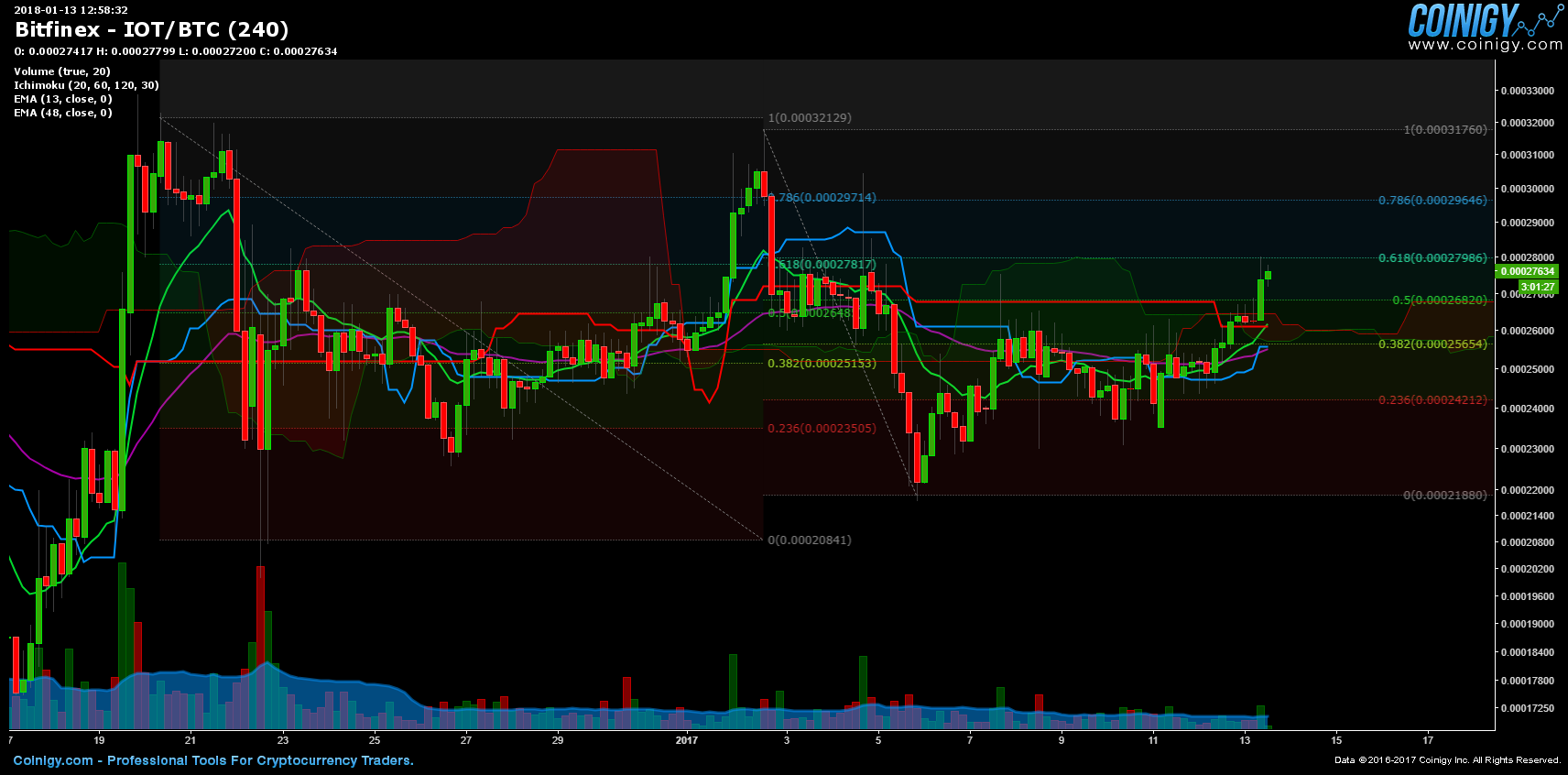
Task: Click the Fibonacci label 0.5(0.00026820)
Action: point(1440,300)
